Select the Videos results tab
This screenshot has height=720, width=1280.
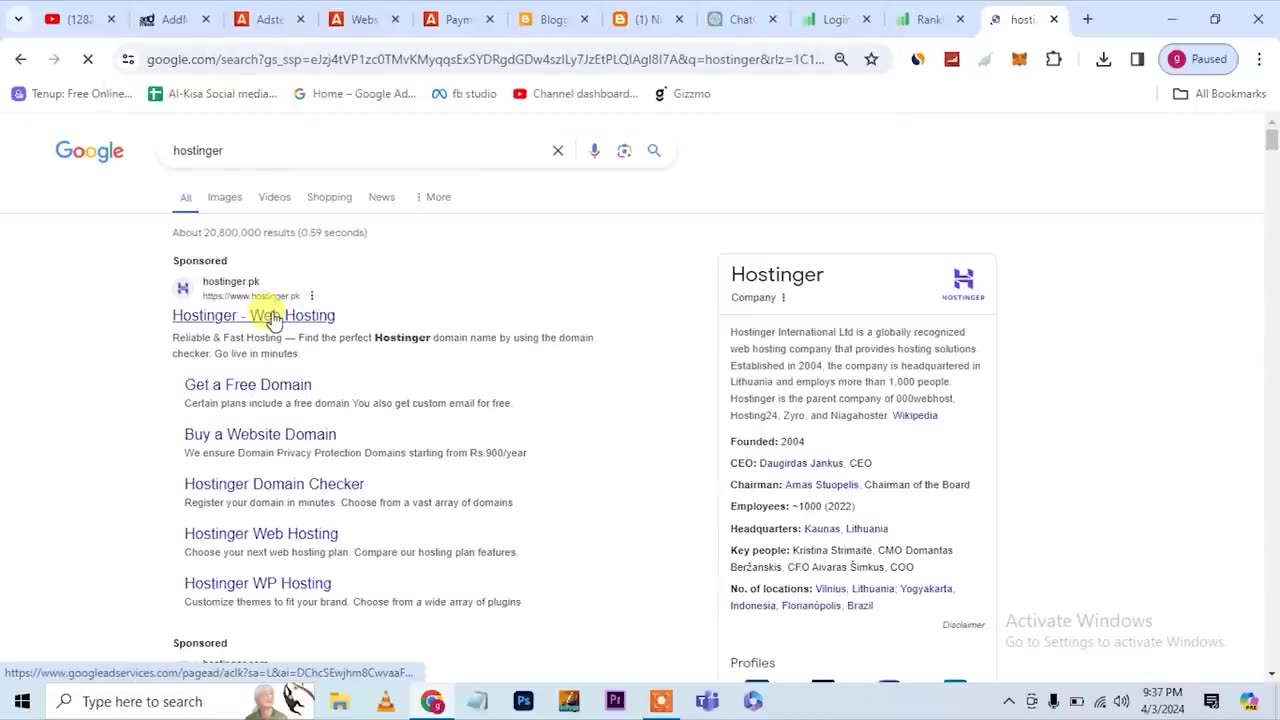(x=274, y=197)
